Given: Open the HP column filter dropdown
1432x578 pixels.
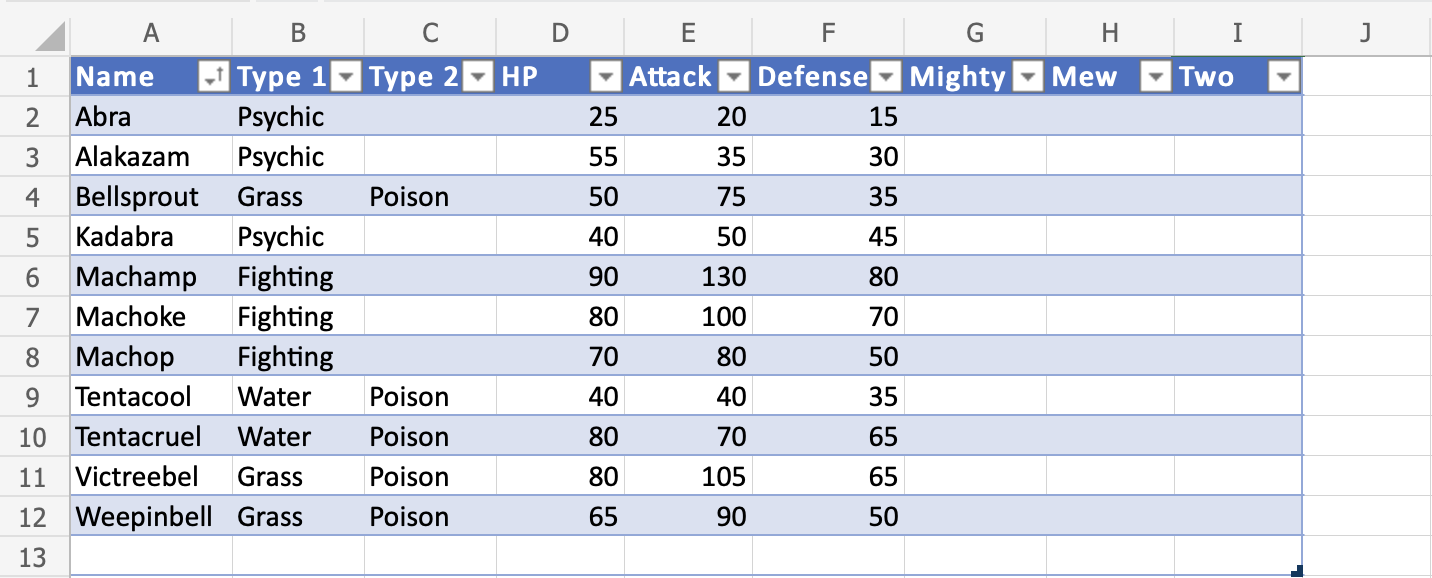Looking at the screenshot, I should (x=607, y=77).
